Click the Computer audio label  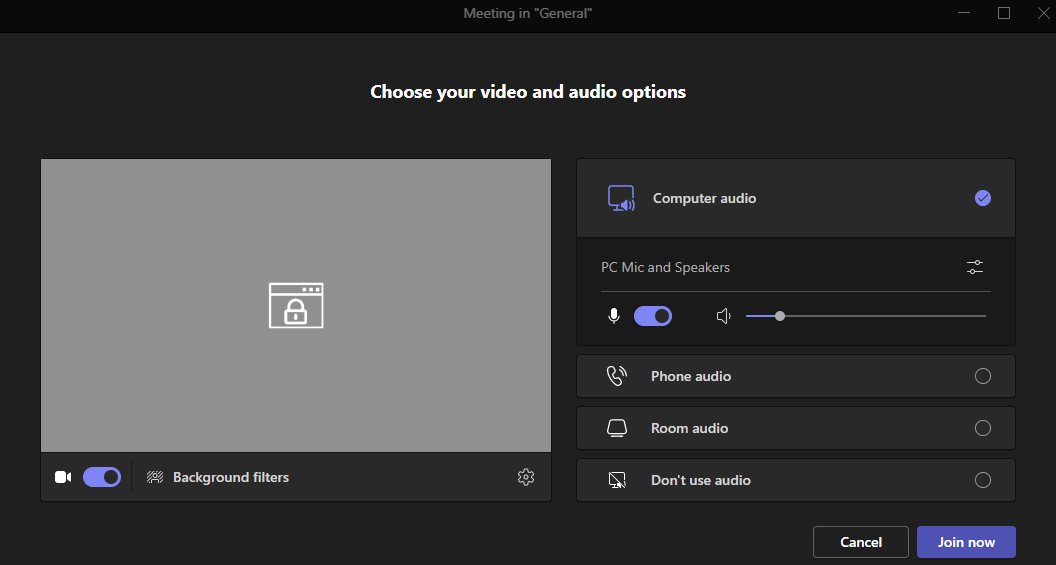[x=704, y=198]
